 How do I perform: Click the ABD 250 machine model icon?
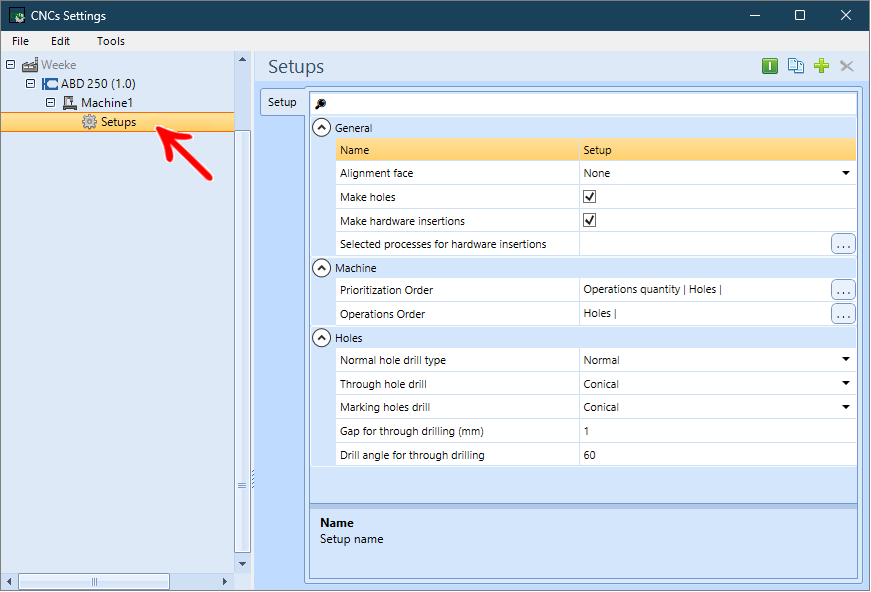tap(50, 84)
